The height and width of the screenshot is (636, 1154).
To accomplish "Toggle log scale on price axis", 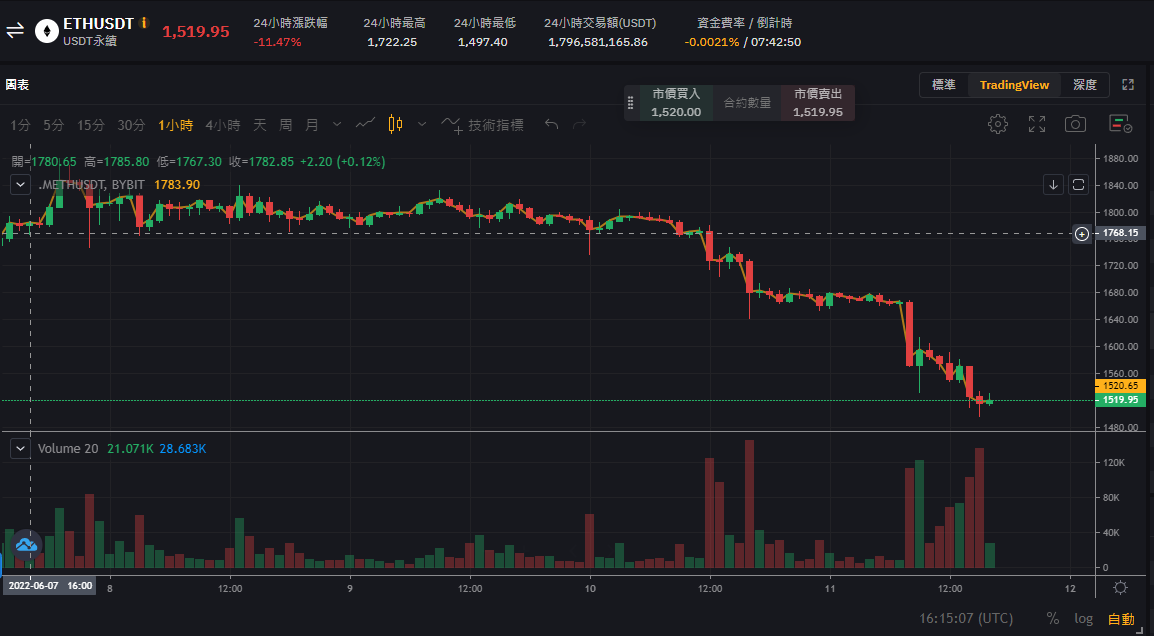I will (1083, 618).
